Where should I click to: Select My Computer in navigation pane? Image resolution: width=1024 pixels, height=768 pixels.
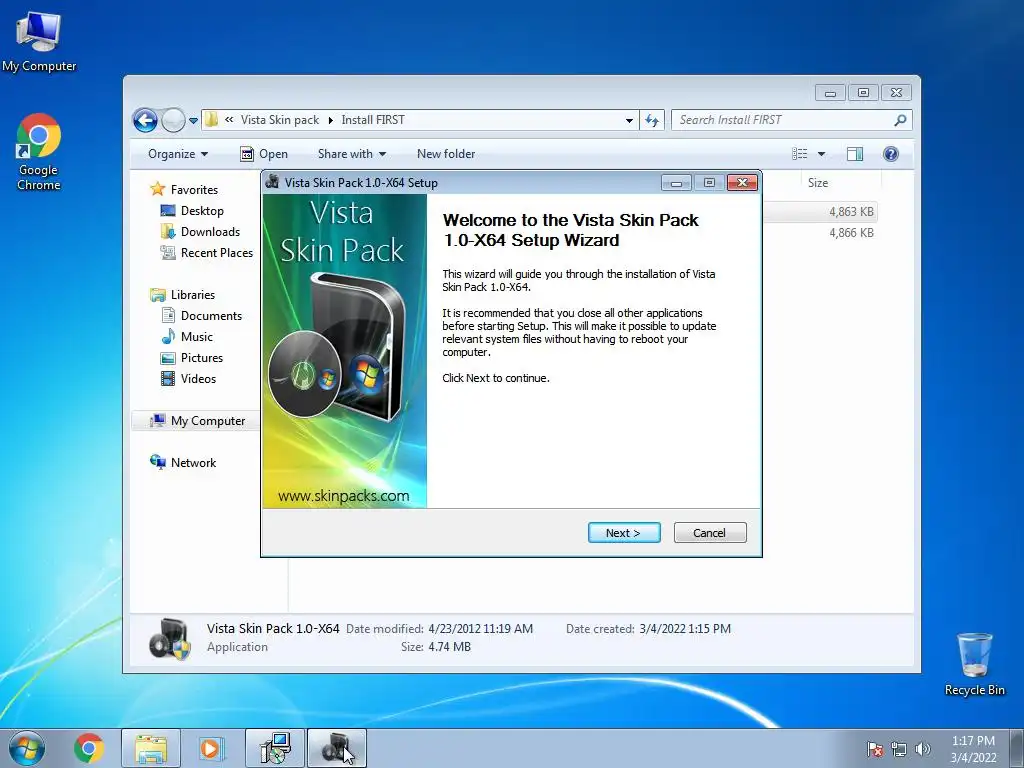click(196, 421)
